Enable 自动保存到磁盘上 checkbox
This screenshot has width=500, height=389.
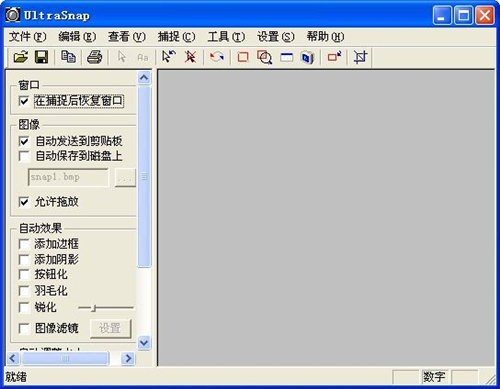tap(24, 156)
